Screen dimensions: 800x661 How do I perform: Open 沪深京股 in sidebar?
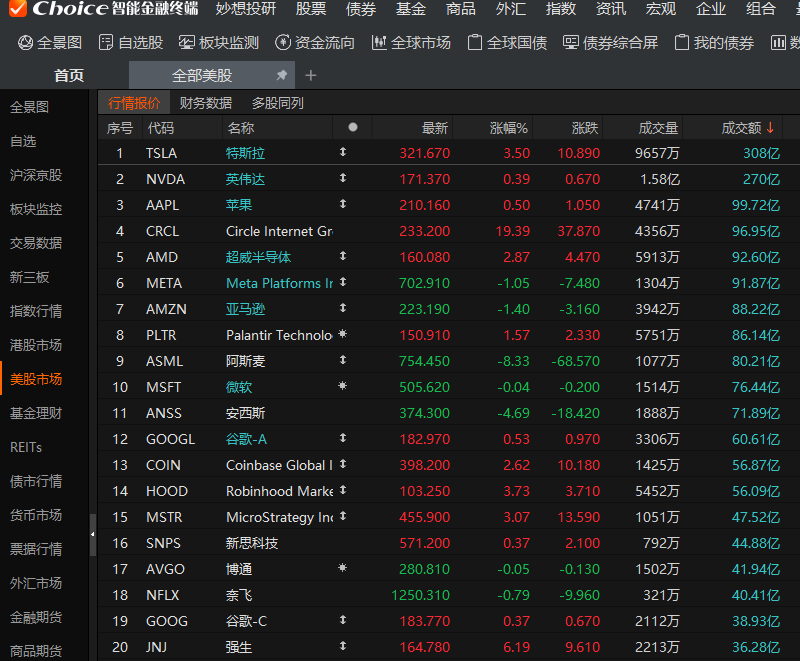(x=36, y=175)
